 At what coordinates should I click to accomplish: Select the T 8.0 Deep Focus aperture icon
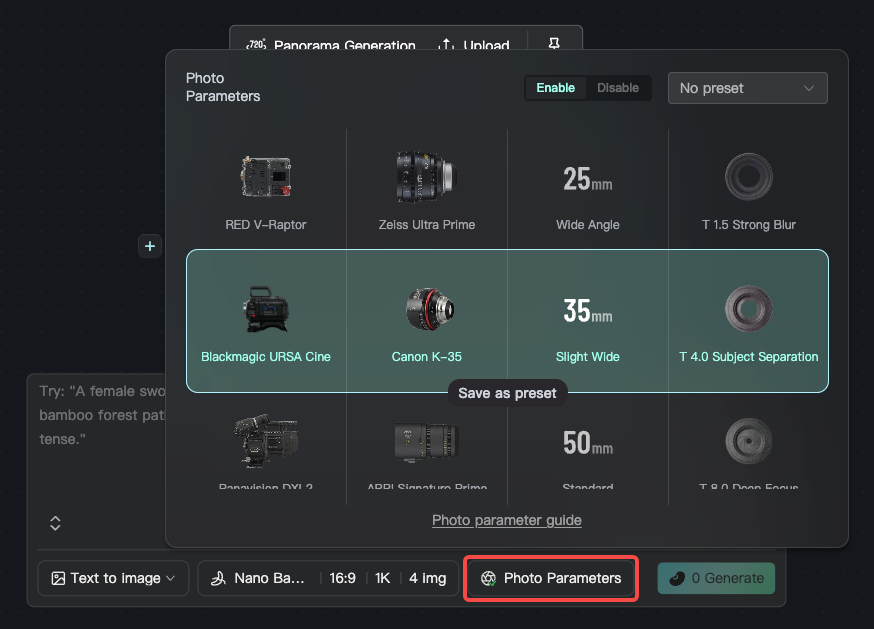point(749,441)
